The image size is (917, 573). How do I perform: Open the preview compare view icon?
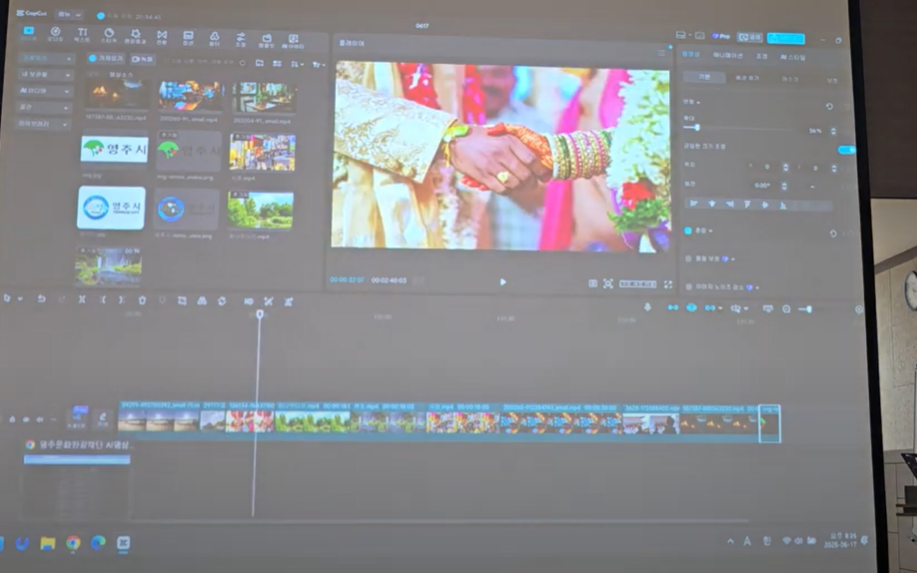click(592, 284)
